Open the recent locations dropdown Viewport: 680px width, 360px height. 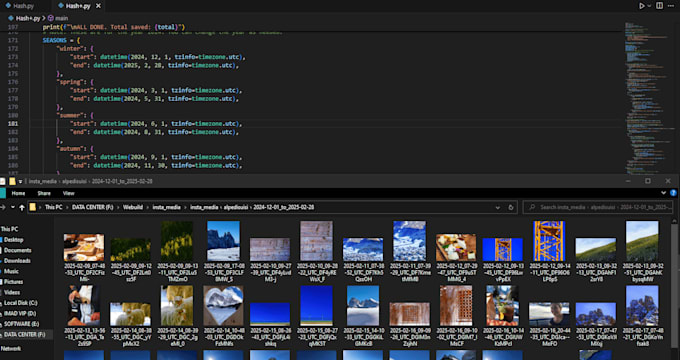(13, 207)
